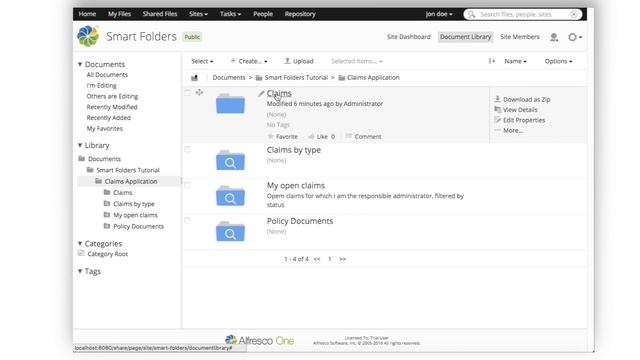Tick the checkbox for Claims by type
This screenshot has width=640, height=360.
tap(187, 149)
